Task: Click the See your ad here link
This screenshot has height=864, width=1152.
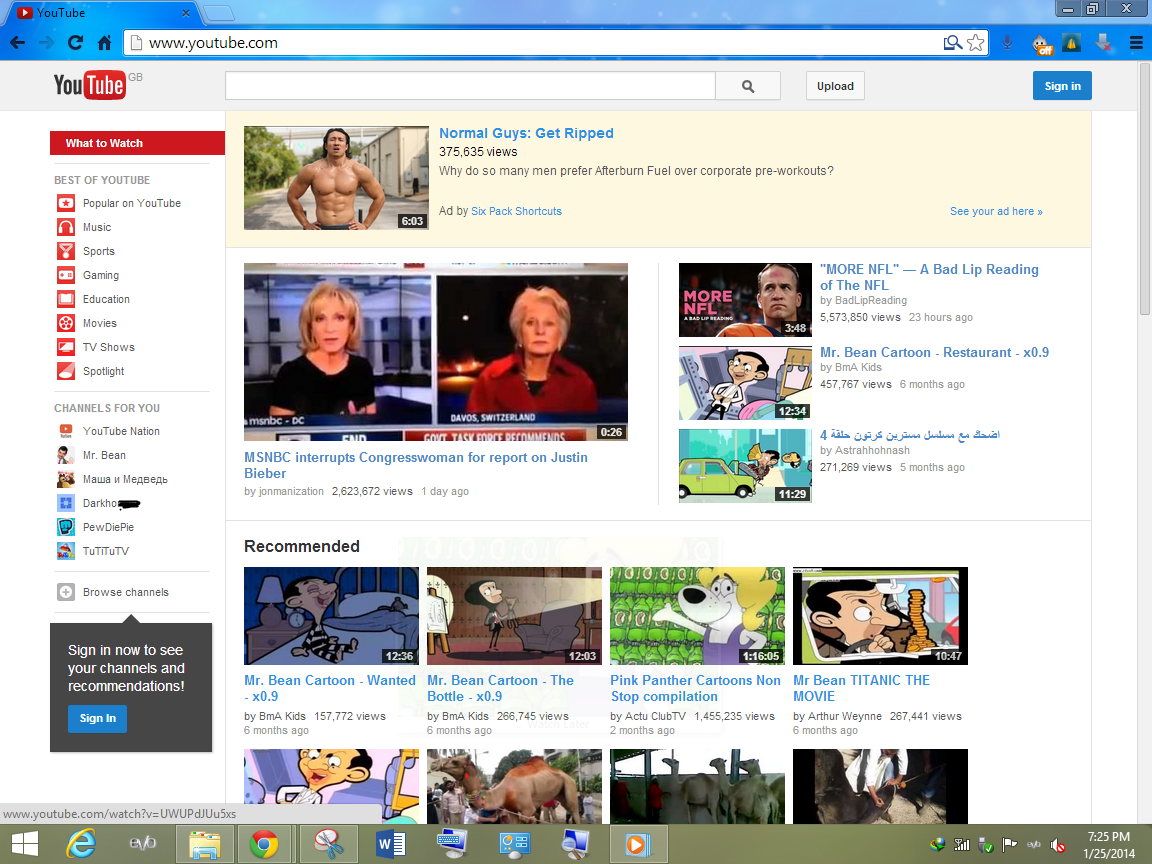Action: click(x=996, y=212)
